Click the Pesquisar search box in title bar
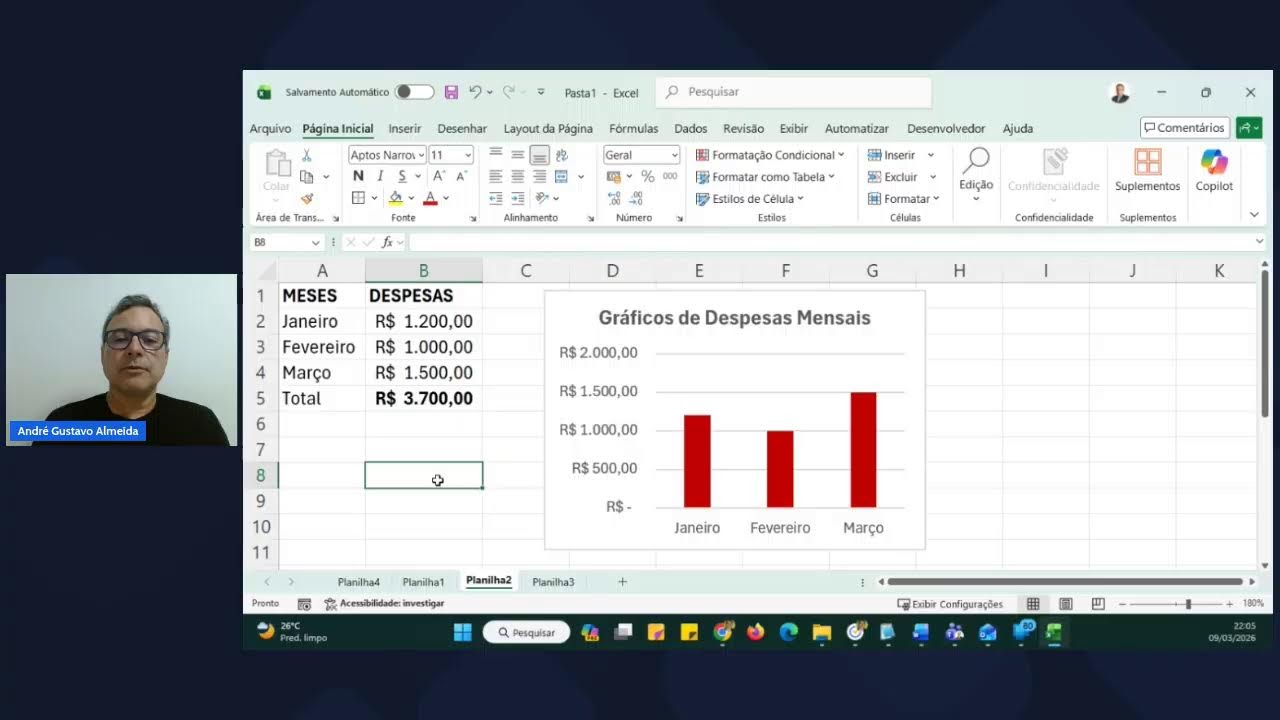Image resolution: width=1280 pixels, height=720 pixels. pos(794,92)
